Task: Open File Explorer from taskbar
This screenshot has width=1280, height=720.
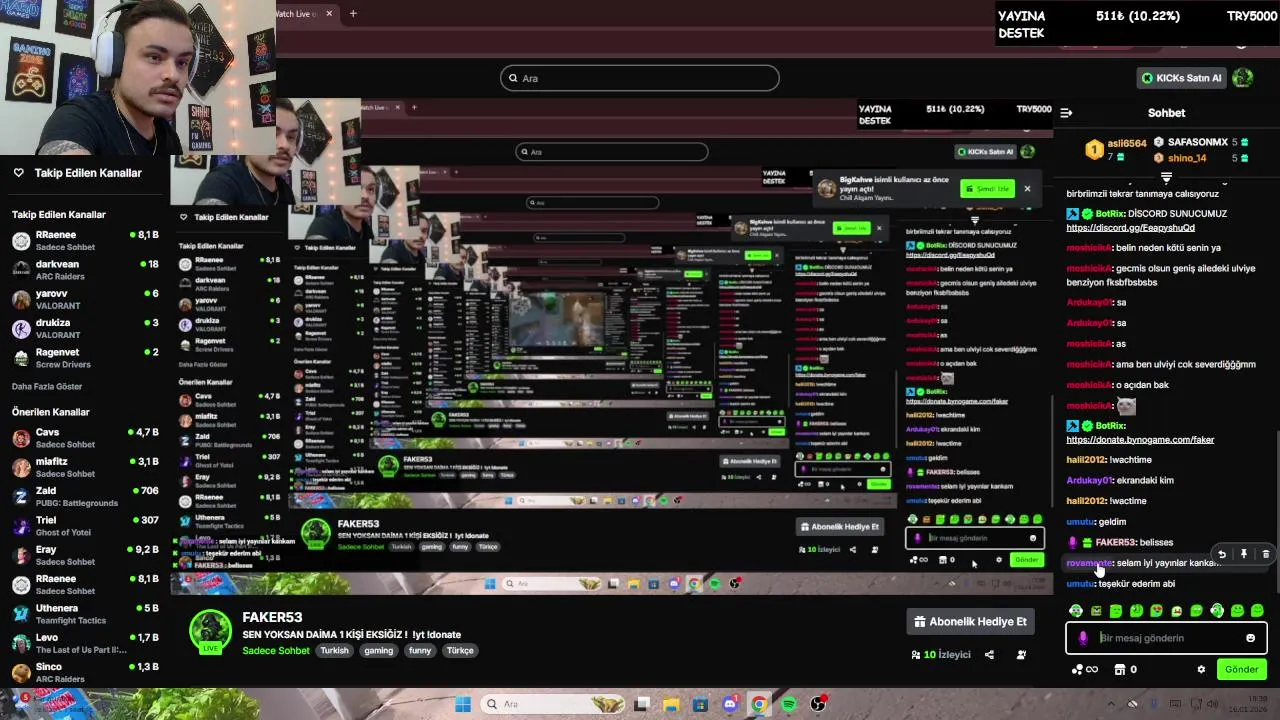Action: (671, 704)
